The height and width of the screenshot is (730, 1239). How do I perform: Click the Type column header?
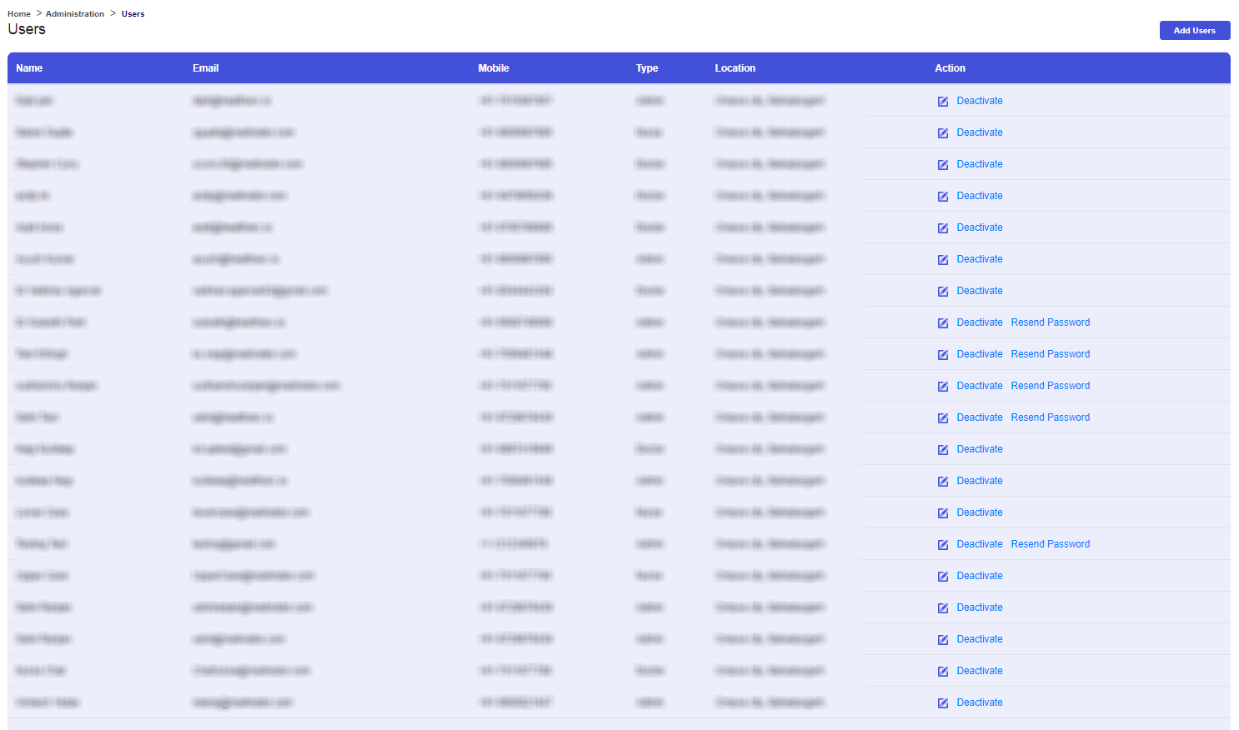click(647, 68)
